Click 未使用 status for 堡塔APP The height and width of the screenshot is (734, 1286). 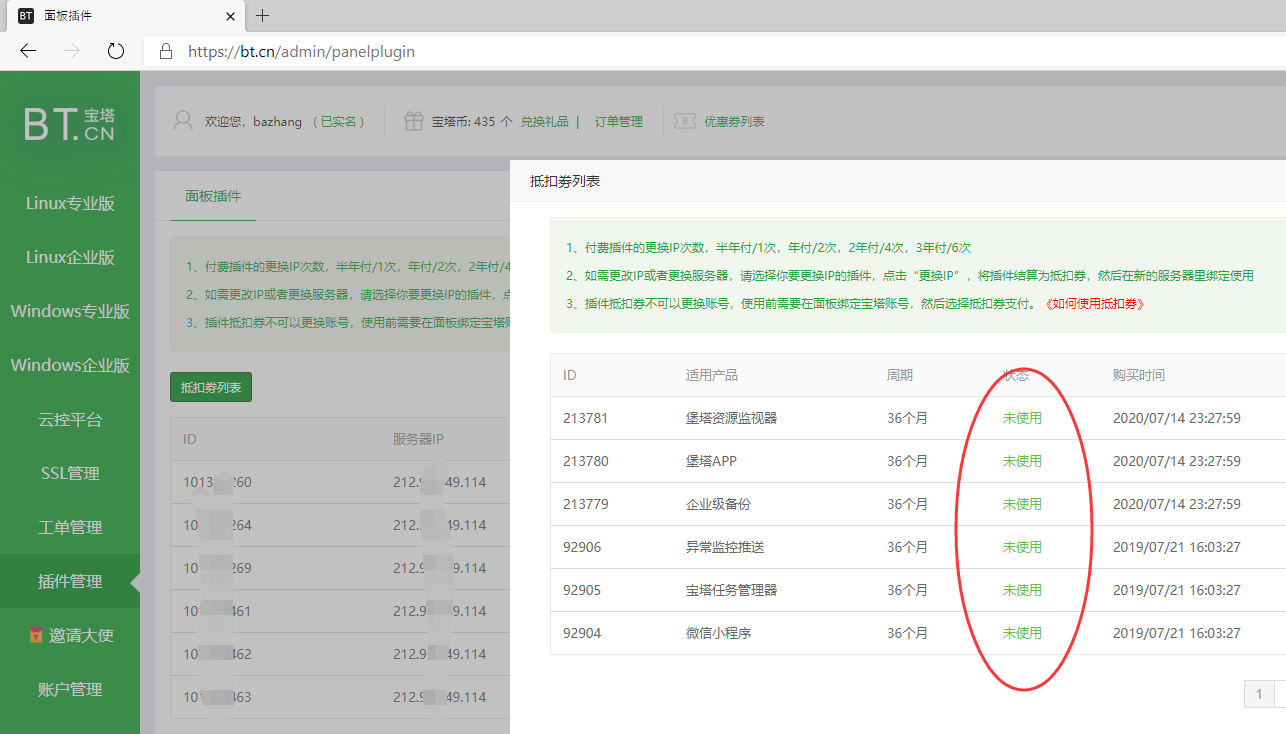pyautogui.click(x=1022, y=461)
